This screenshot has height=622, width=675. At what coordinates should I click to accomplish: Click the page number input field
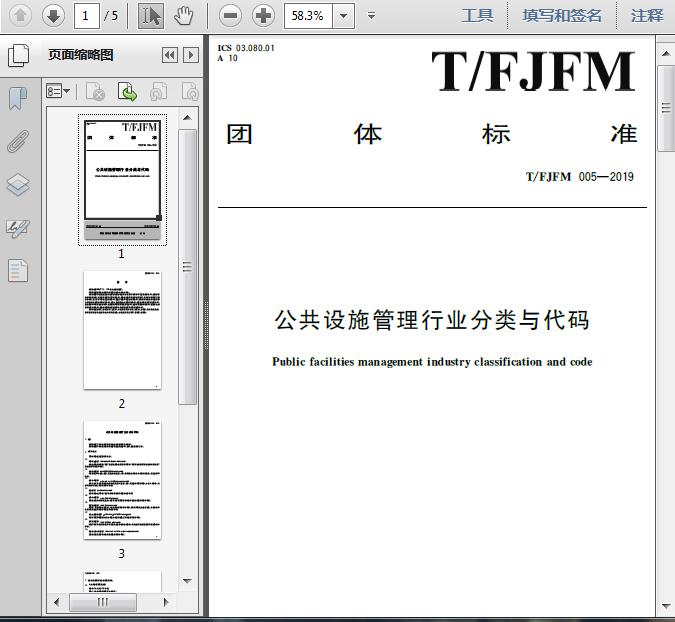pyautogui.click(x=87, y=15)
